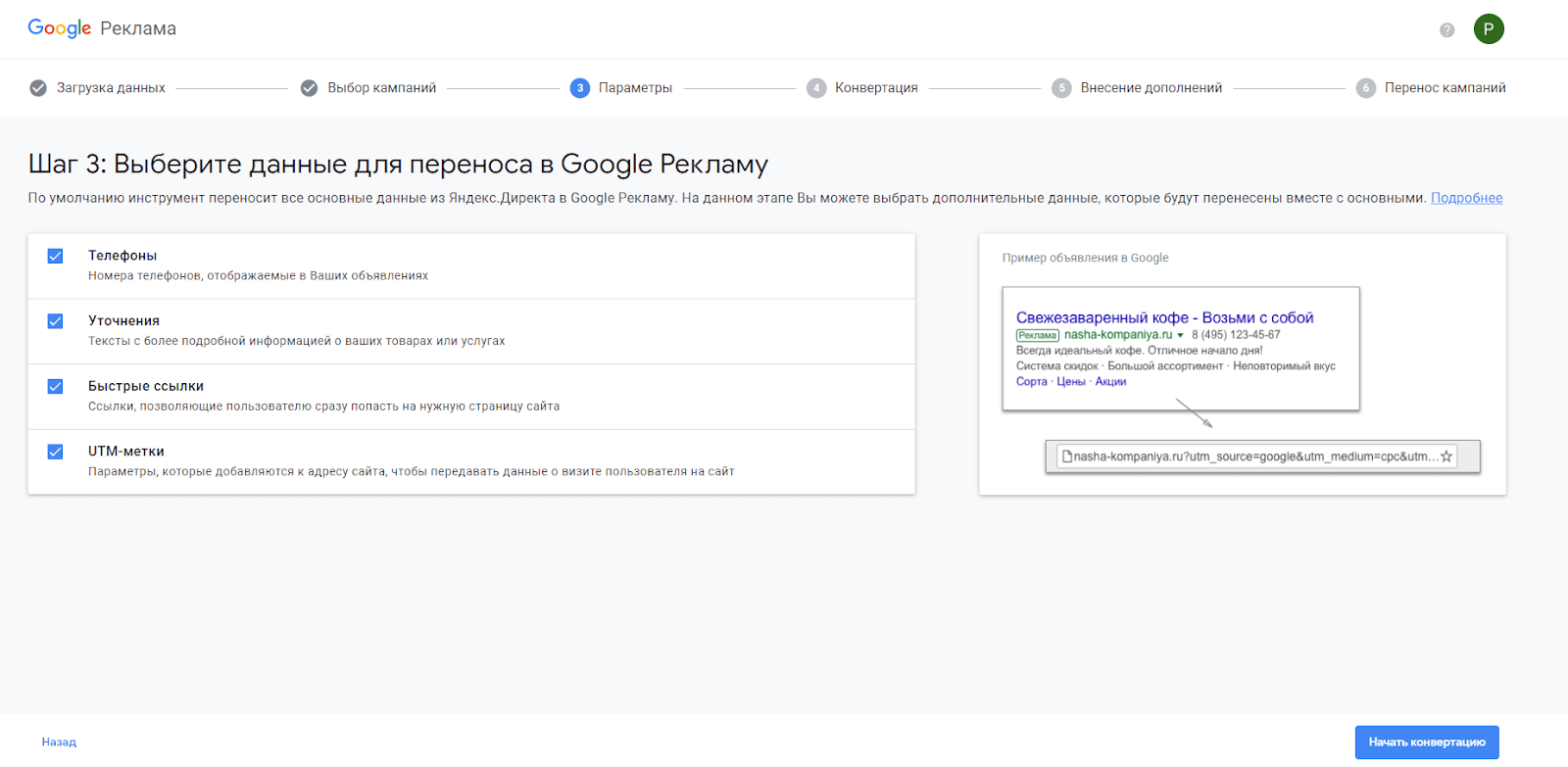Image resolution: width=1568 pixels, height=767 pixels.
Task: Click the description about Тексты с более подробной информацией
Action: click(296, 341)
